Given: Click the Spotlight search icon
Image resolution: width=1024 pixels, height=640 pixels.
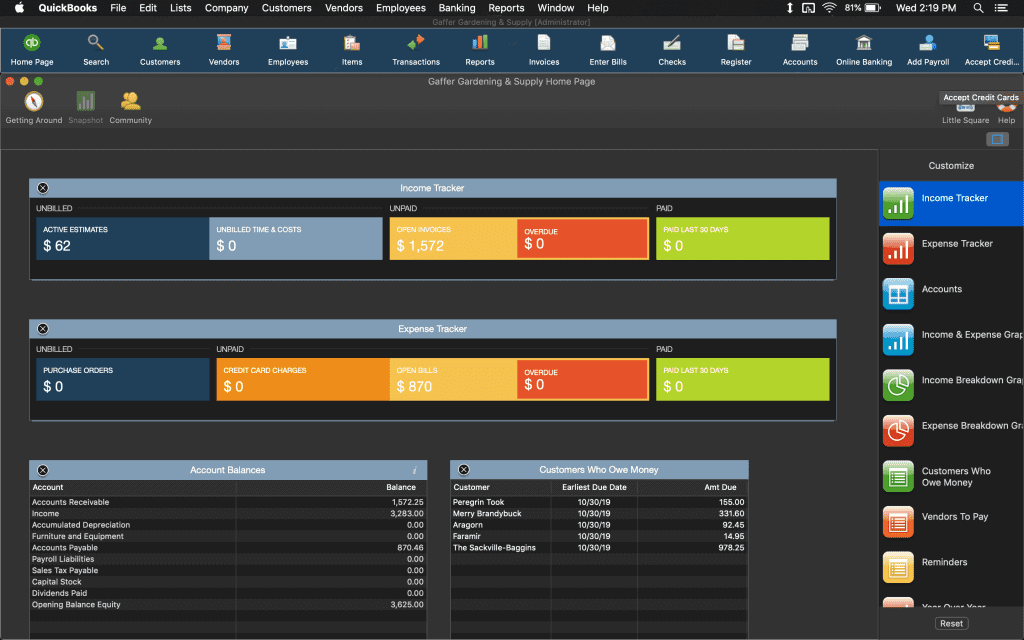Looking at the screenshot, I should coord(978,8).
